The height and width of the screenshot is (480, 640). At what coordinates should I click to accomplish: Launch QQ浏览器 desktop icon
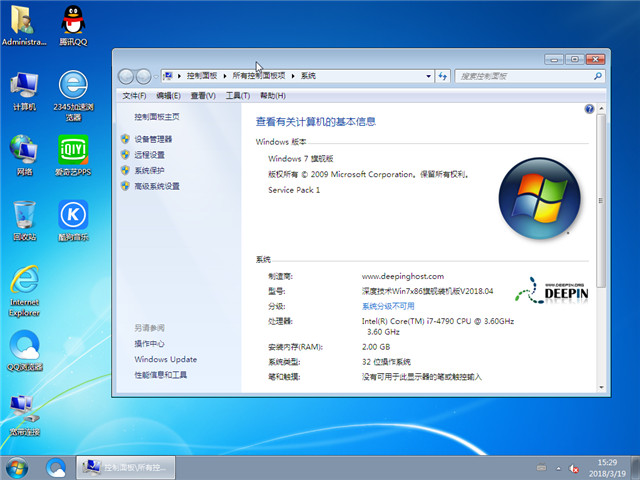click(24, 351)
